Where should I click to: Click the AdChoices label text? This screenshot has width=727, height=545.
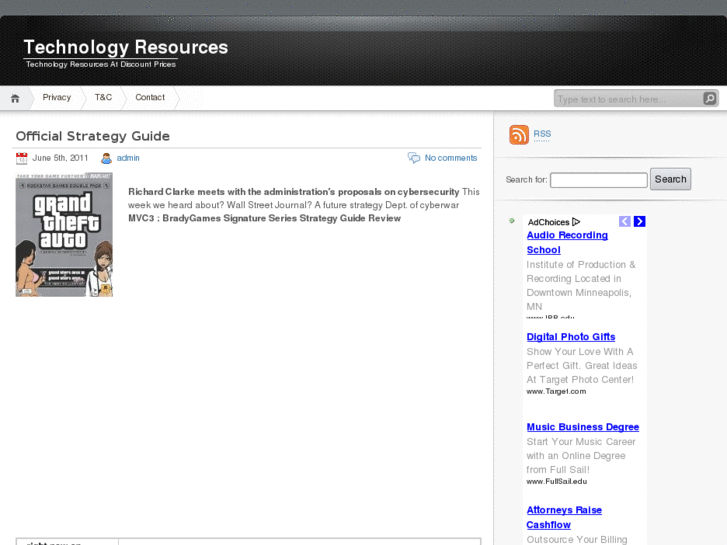click(x=548, y=222)
